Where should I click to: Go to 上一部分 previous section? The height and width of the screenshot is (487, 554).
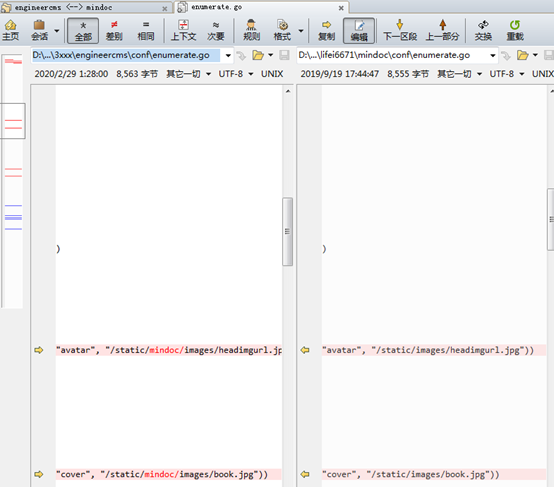pos(442,30)
